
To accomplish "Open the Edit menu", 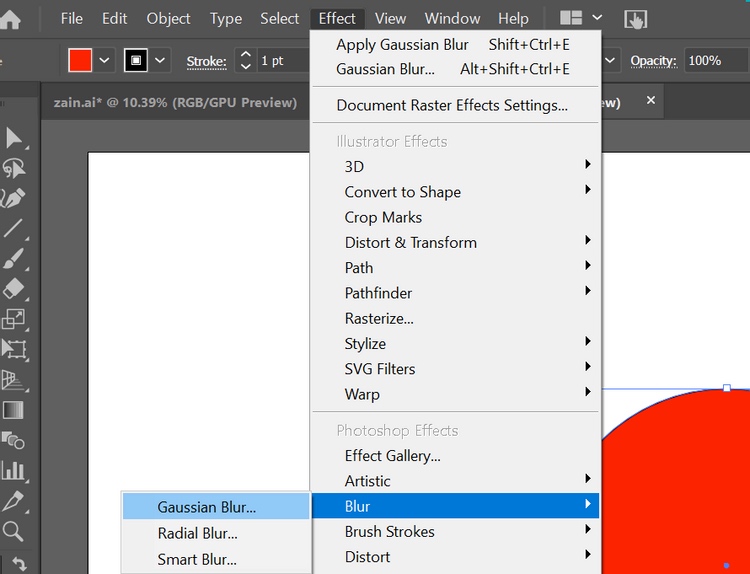I will click(x=114, y=19).
